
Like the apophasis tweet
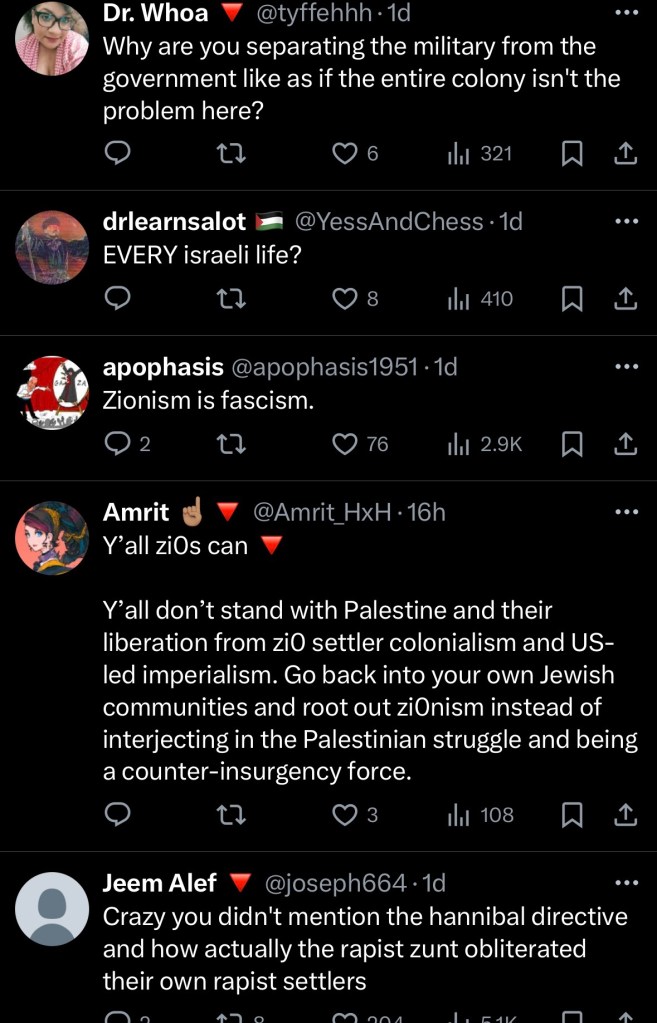pos(345,444)
